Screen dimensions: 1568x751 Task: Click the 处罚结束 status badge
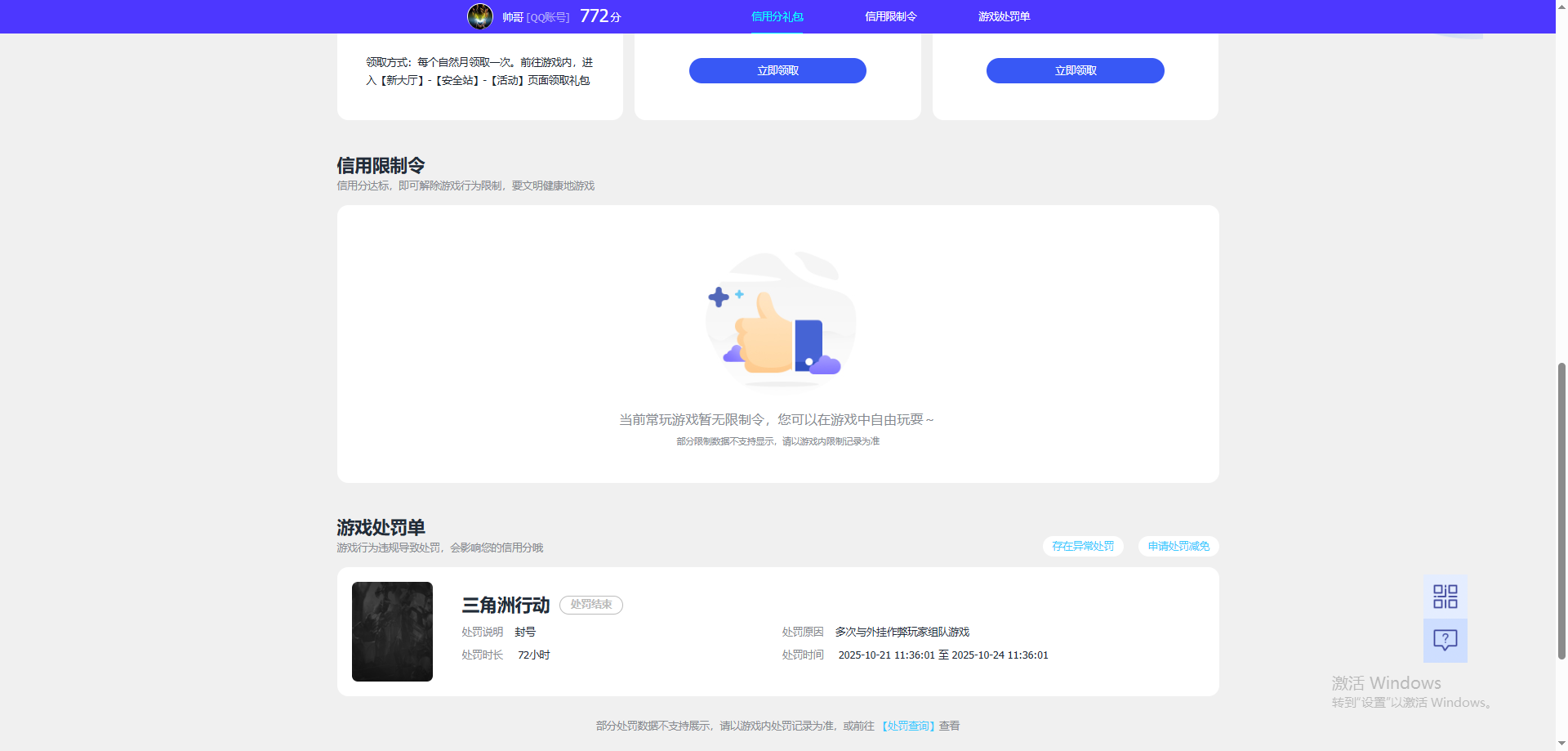591,605
